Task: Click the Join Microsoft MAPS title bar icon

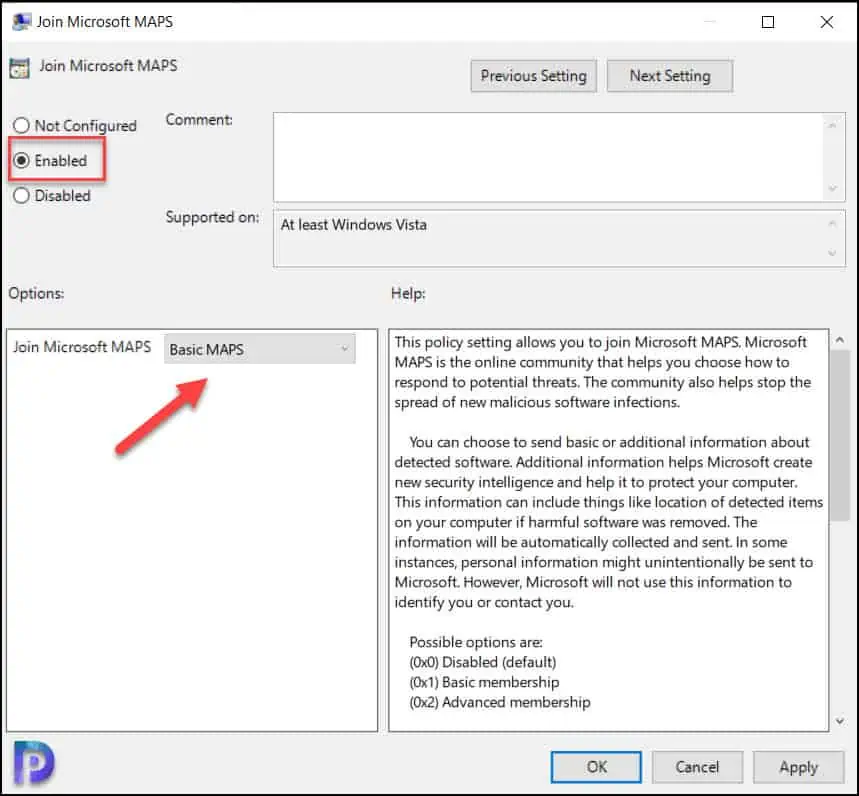Action: (x=21, y=22)
